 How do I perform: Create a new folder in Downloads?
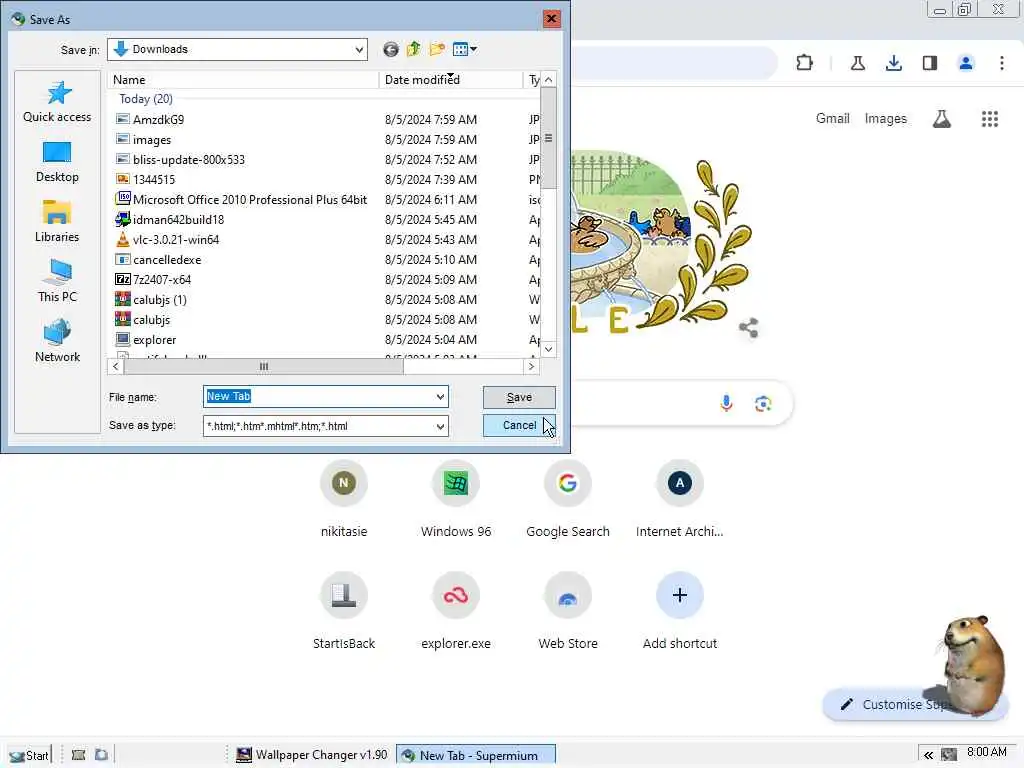pos(437,50)
